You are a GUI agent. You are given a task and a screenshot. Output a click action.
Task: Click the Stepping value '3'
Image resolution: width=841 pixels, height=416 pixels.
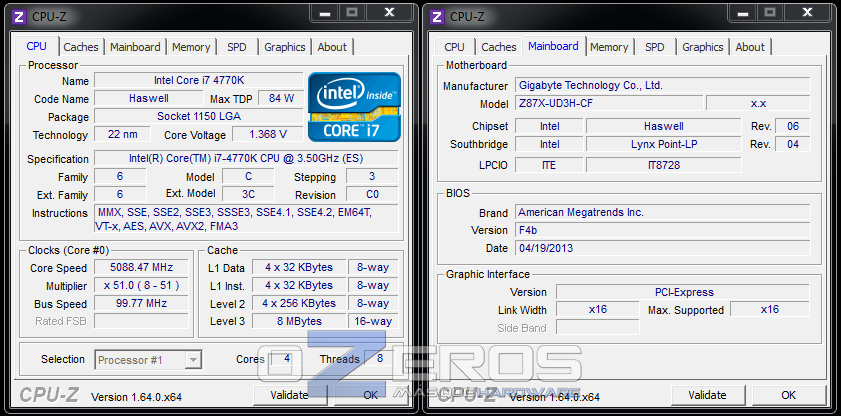pos(372,176)
